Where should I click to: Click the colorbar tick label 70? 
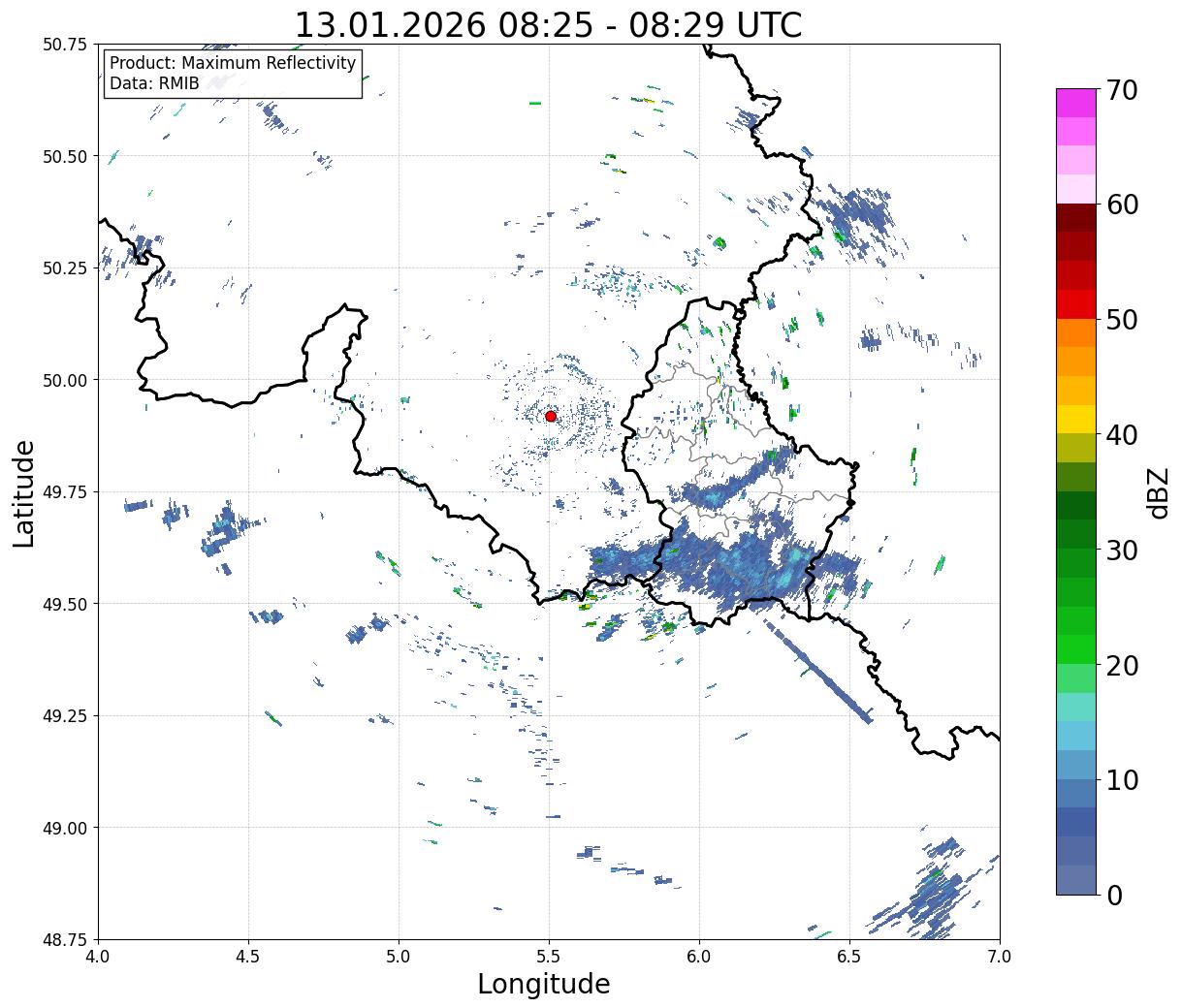click(x=1122, y=90)
